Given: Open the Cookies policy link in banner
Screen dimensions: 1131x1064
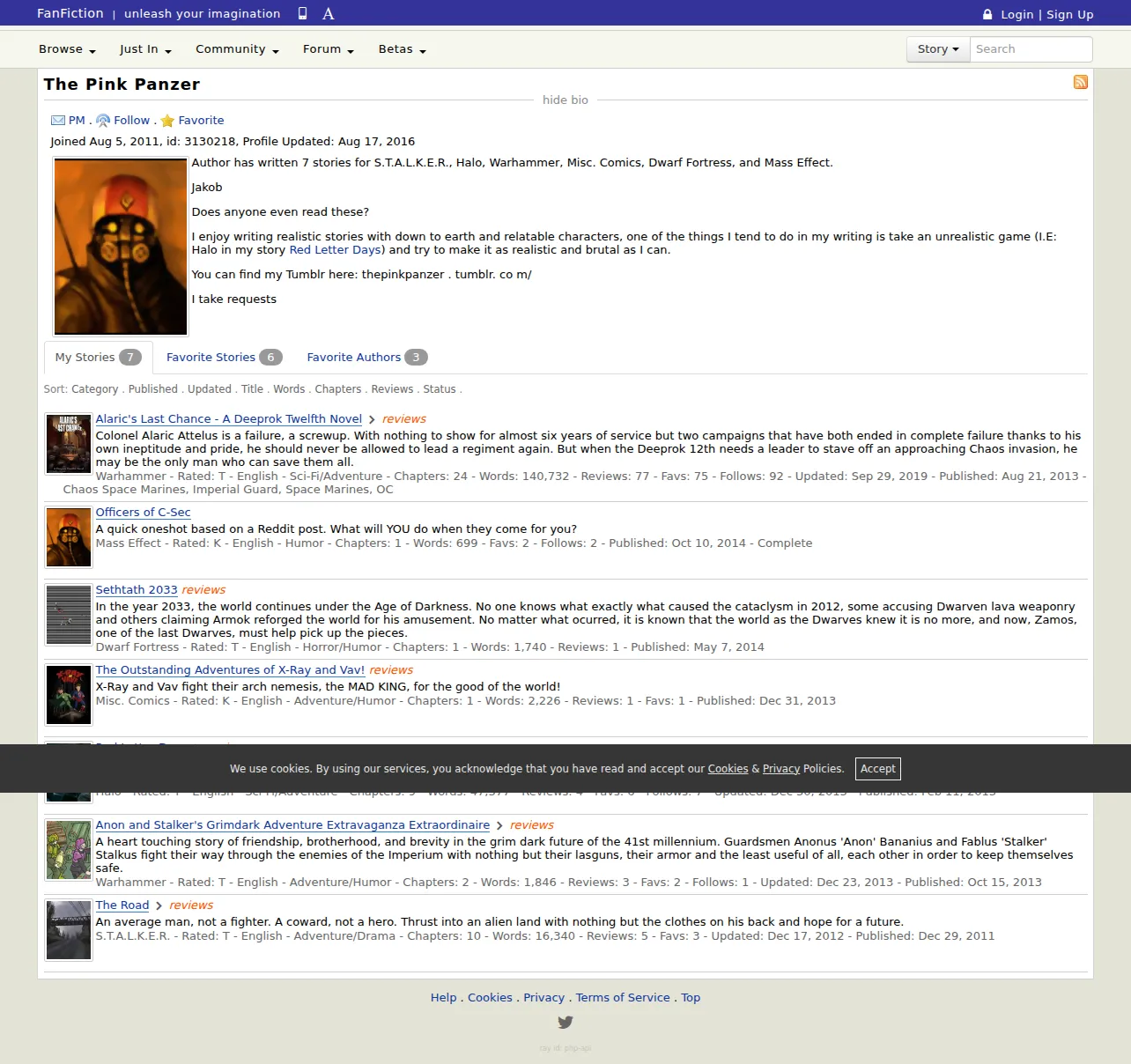Looking at the screenshot, I should [x=728, y=769].
